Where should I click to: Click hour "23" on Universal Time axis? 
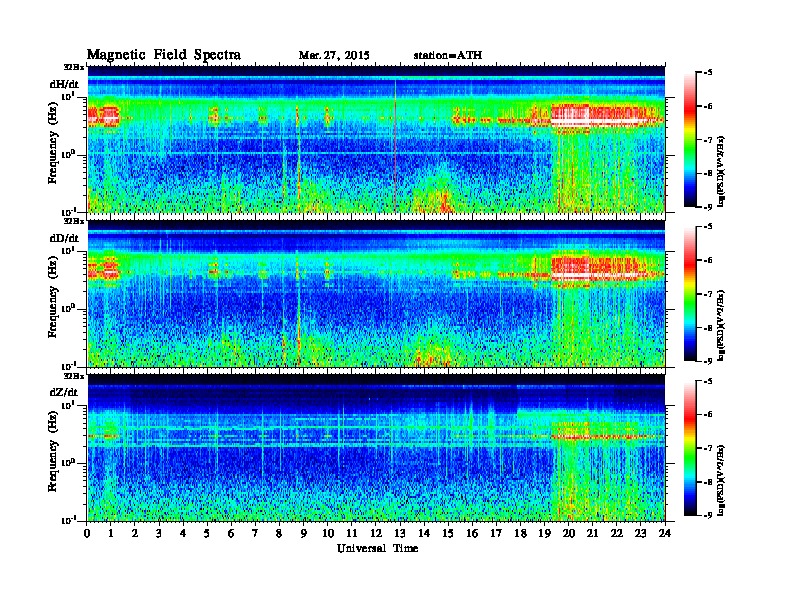(640, 534)
